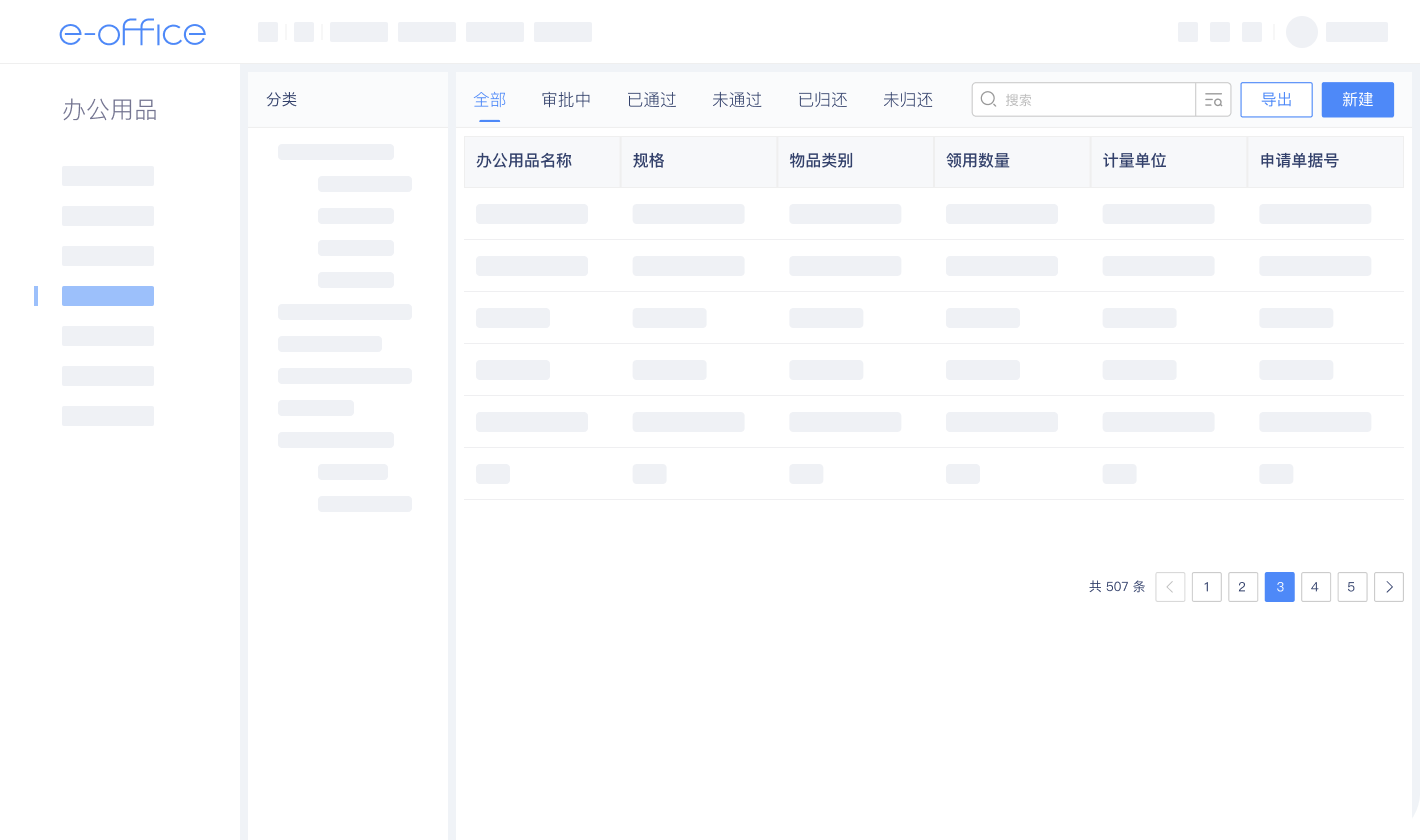
Task: Select the highlighted blue sidebar menu item
Action: point(108,296)
